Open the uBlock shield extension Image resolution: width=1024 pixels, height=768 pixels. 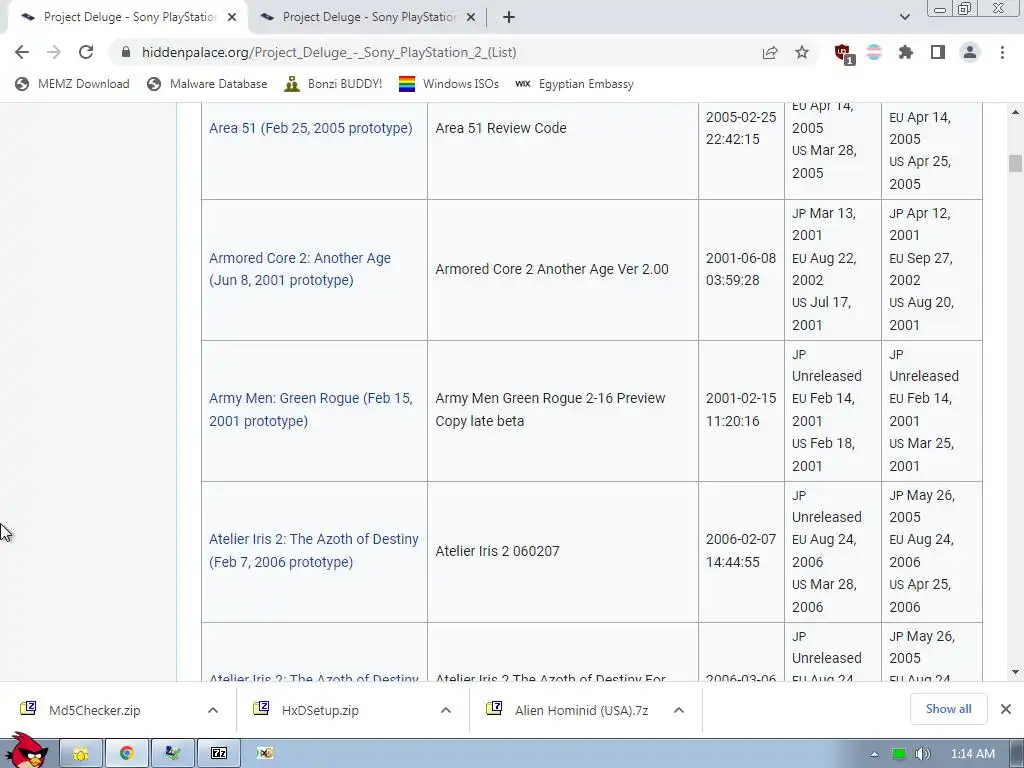point(844,54)
